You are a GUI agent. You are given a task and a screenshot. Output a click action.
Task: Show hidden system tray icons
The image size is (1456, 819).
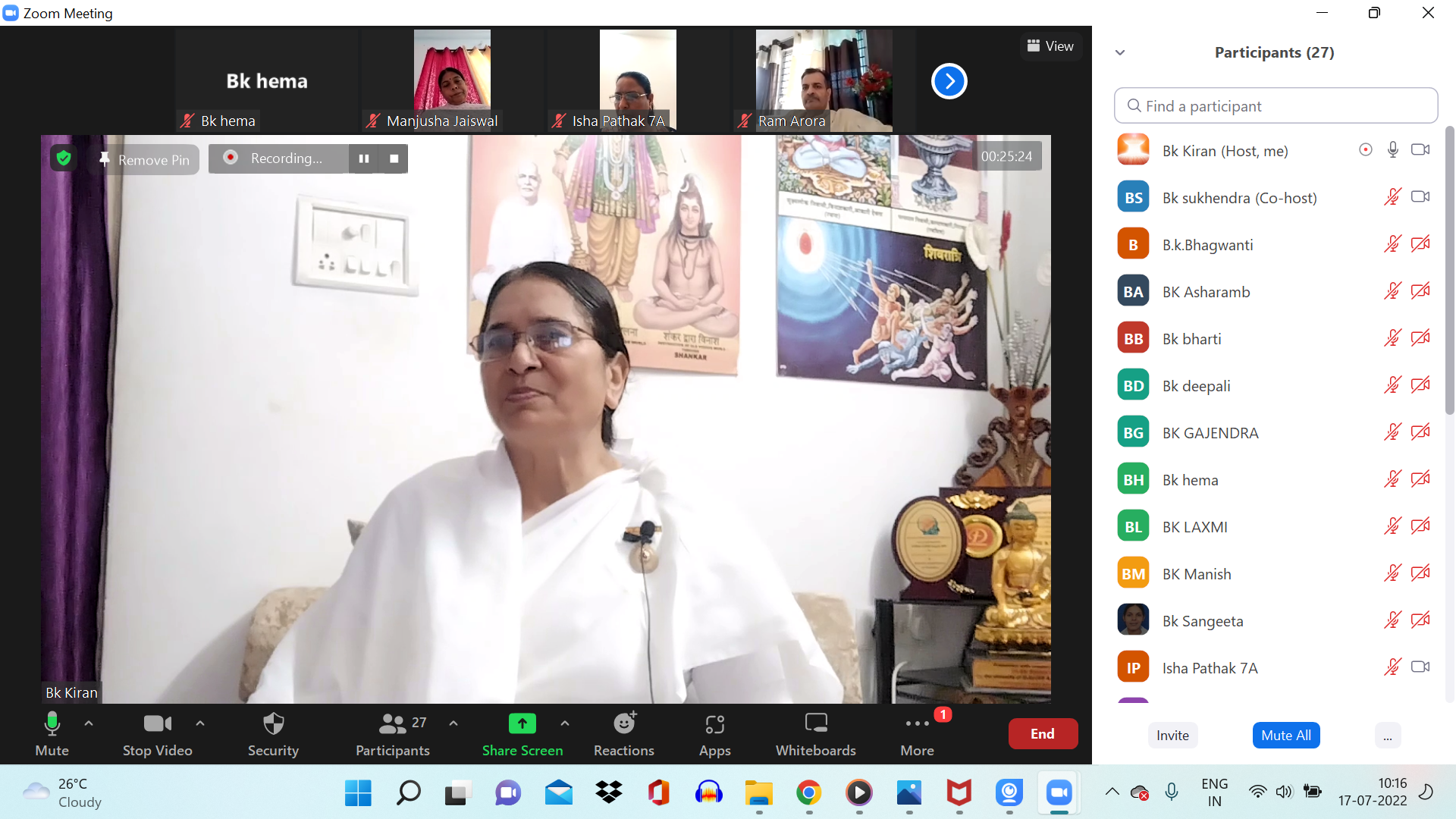(x=1112, y=792)
